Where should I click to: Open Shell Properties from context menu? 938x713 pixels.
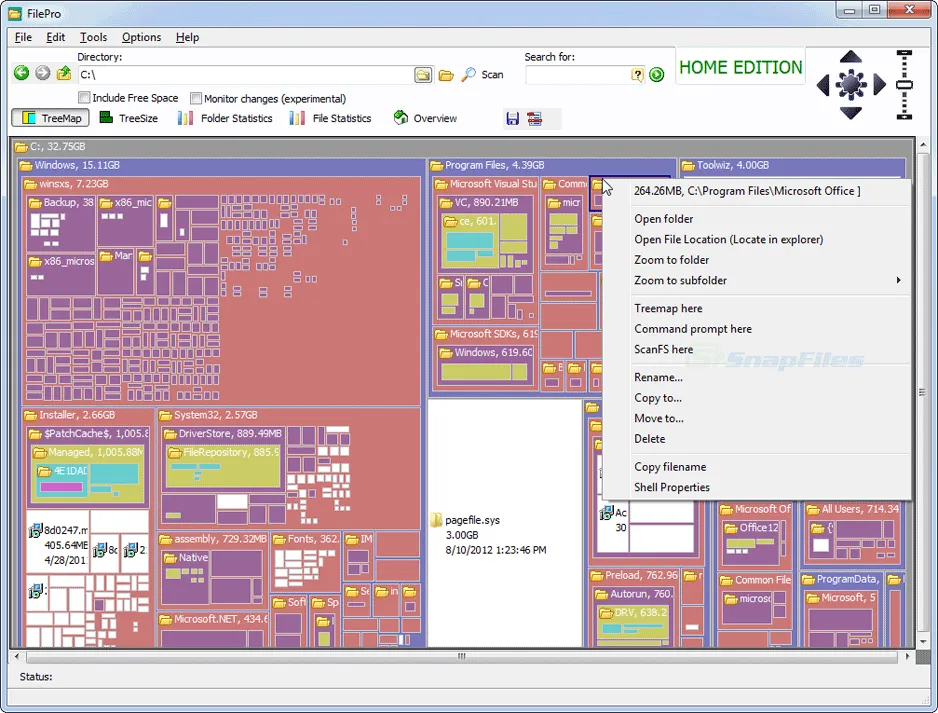[672, 486]
